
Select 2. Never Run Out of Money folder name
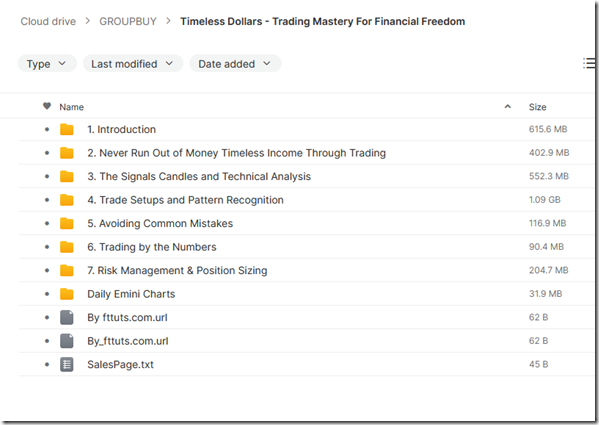tap(236, 153)
